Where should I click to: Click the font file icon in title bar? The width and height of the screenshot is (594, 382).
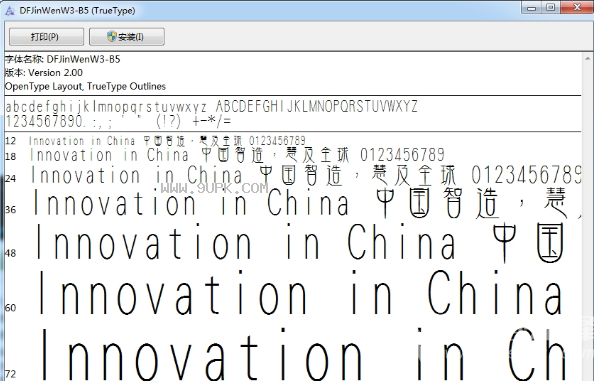click(10, 11)
